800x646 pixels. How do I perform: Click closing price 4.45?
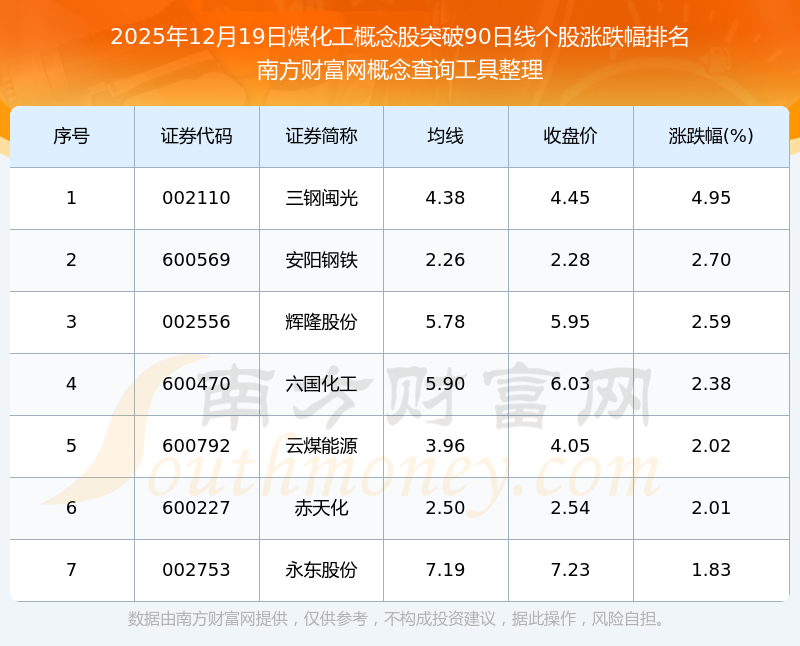570,198
